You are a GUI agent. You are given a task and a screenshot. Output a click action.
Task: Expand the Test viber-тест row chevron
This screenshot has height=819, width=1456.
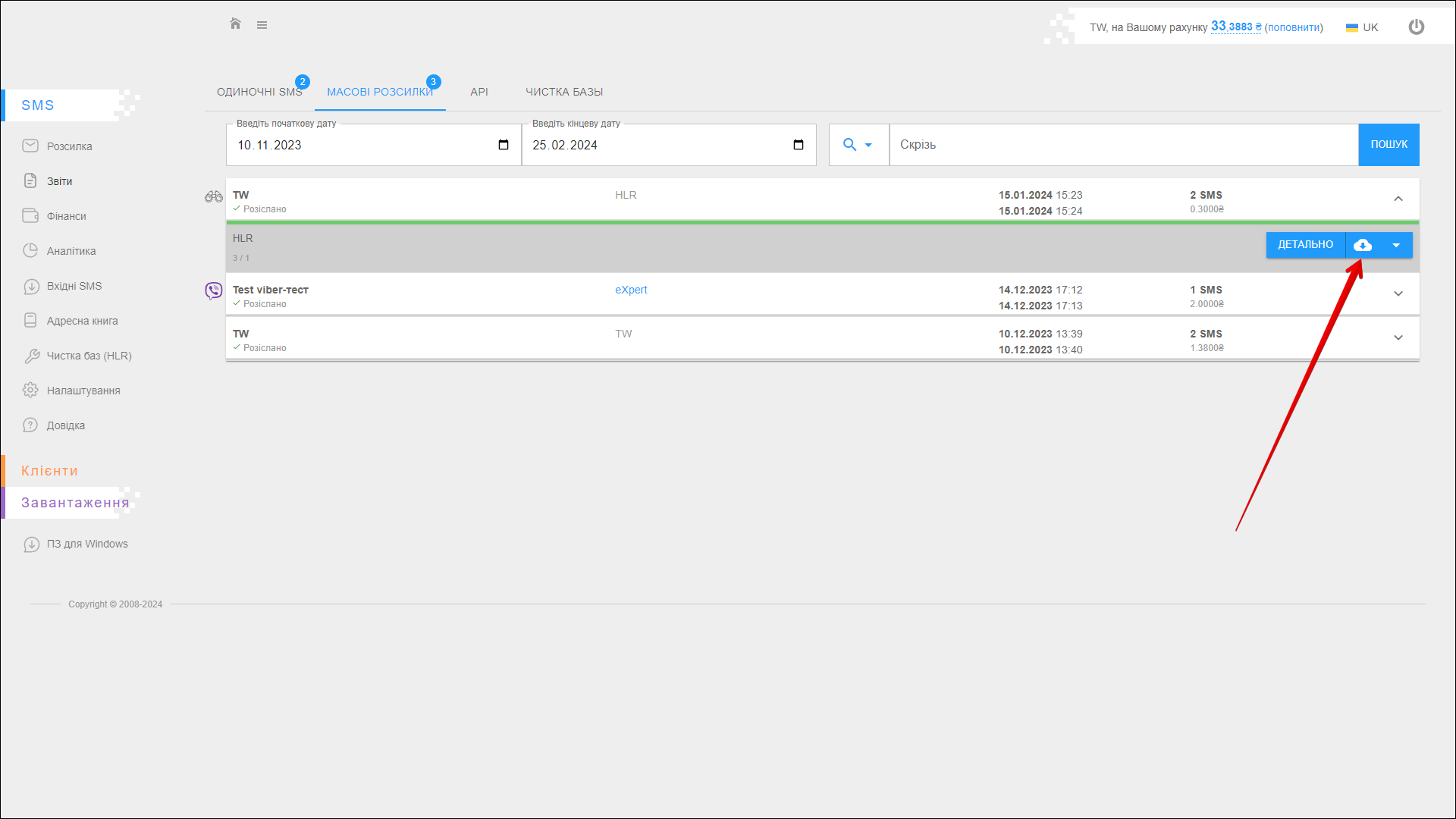pyautogui.click(x=1398, y=293)
